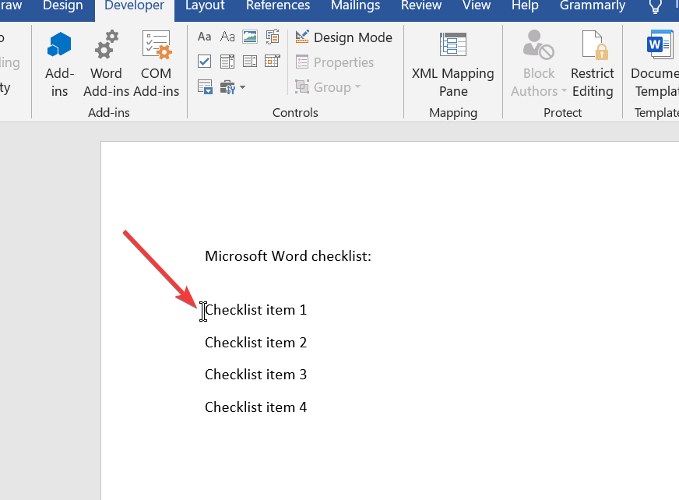
Task: Switch to the Layout tab
Action: (205, 6)
